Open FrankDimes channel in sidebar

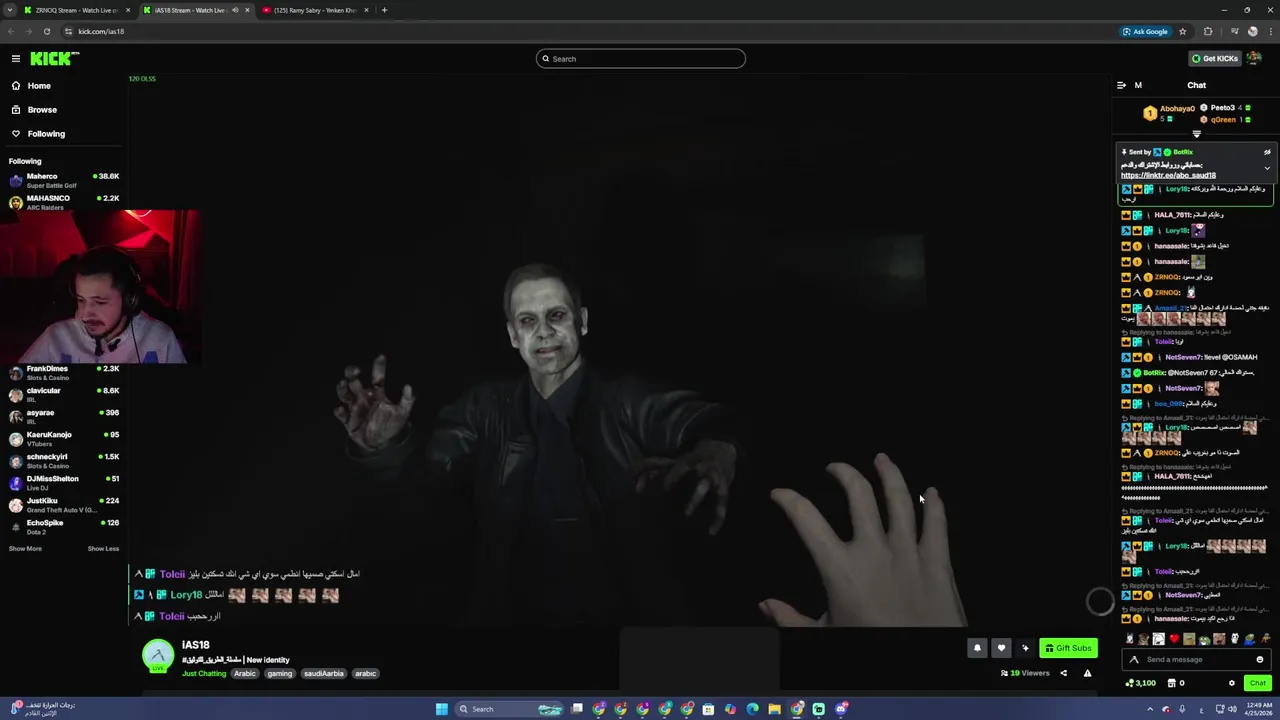point(62,373)
